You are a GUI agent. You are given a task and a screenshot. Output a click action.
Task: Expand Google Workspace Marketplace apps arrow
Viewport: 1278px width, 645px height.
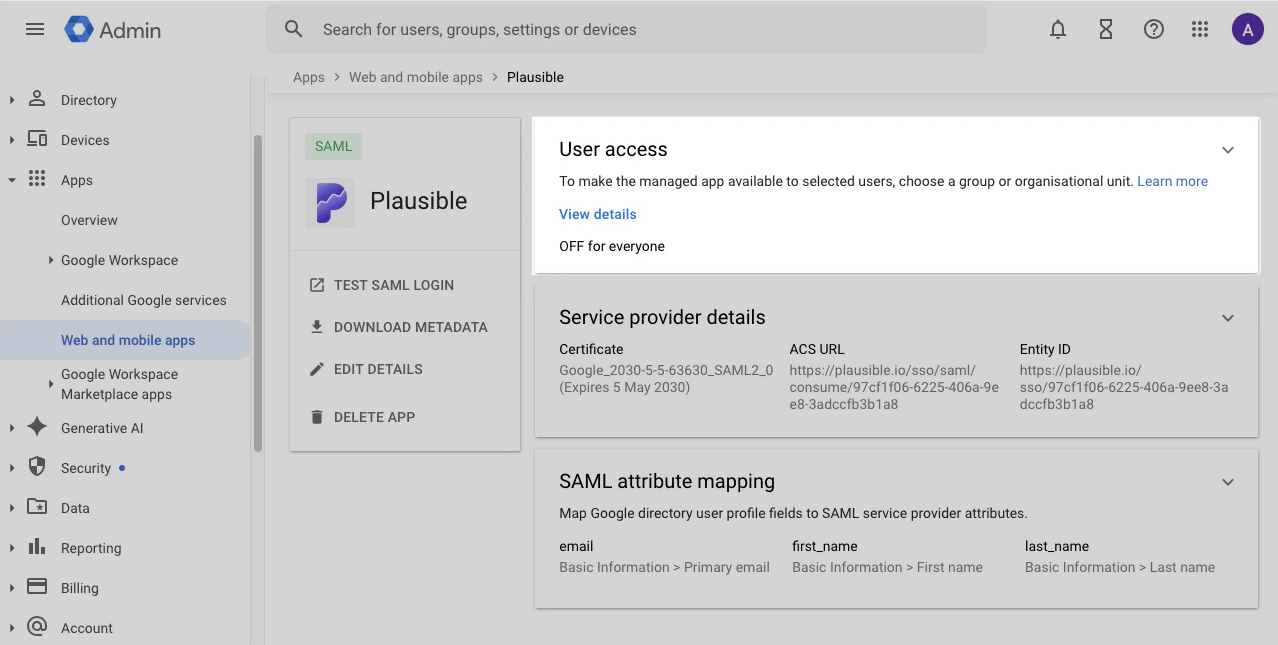[x=51, y=384]
